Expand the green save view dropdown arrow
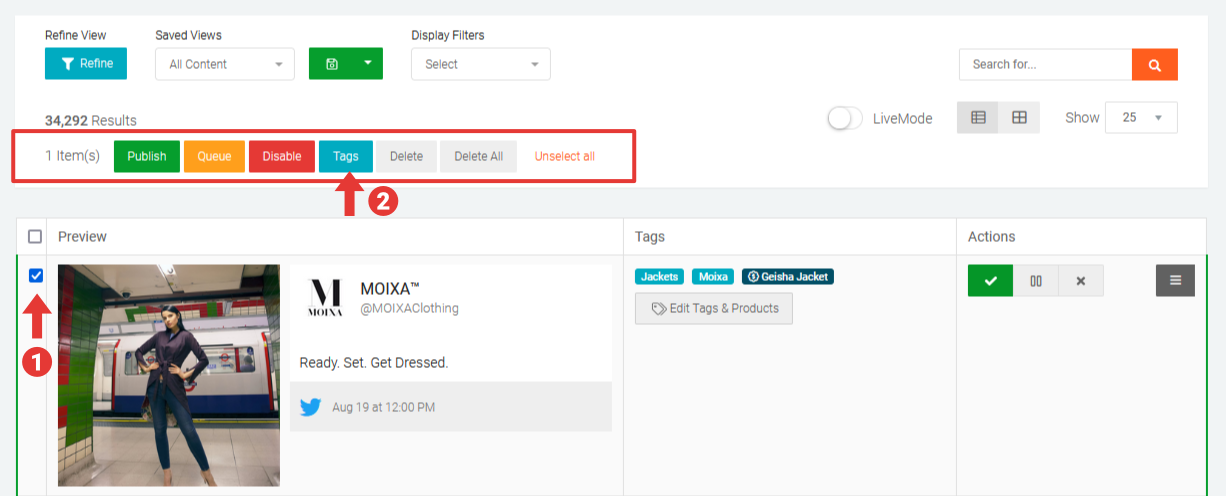The width and height of the screenshot is (1226, 496). [367, 64]
